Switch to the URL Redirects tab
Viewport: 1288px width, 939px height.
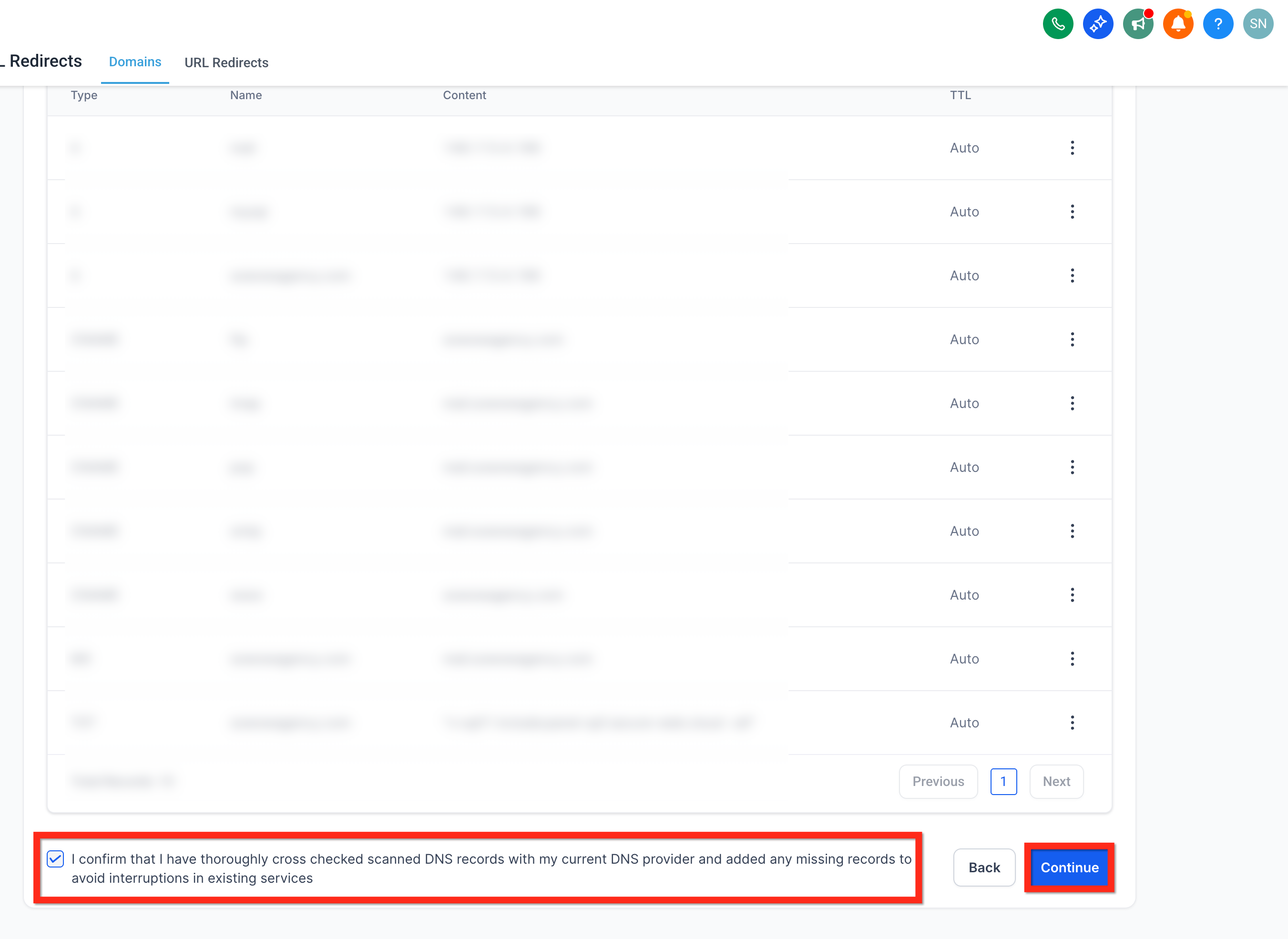(x=226, y=62)
